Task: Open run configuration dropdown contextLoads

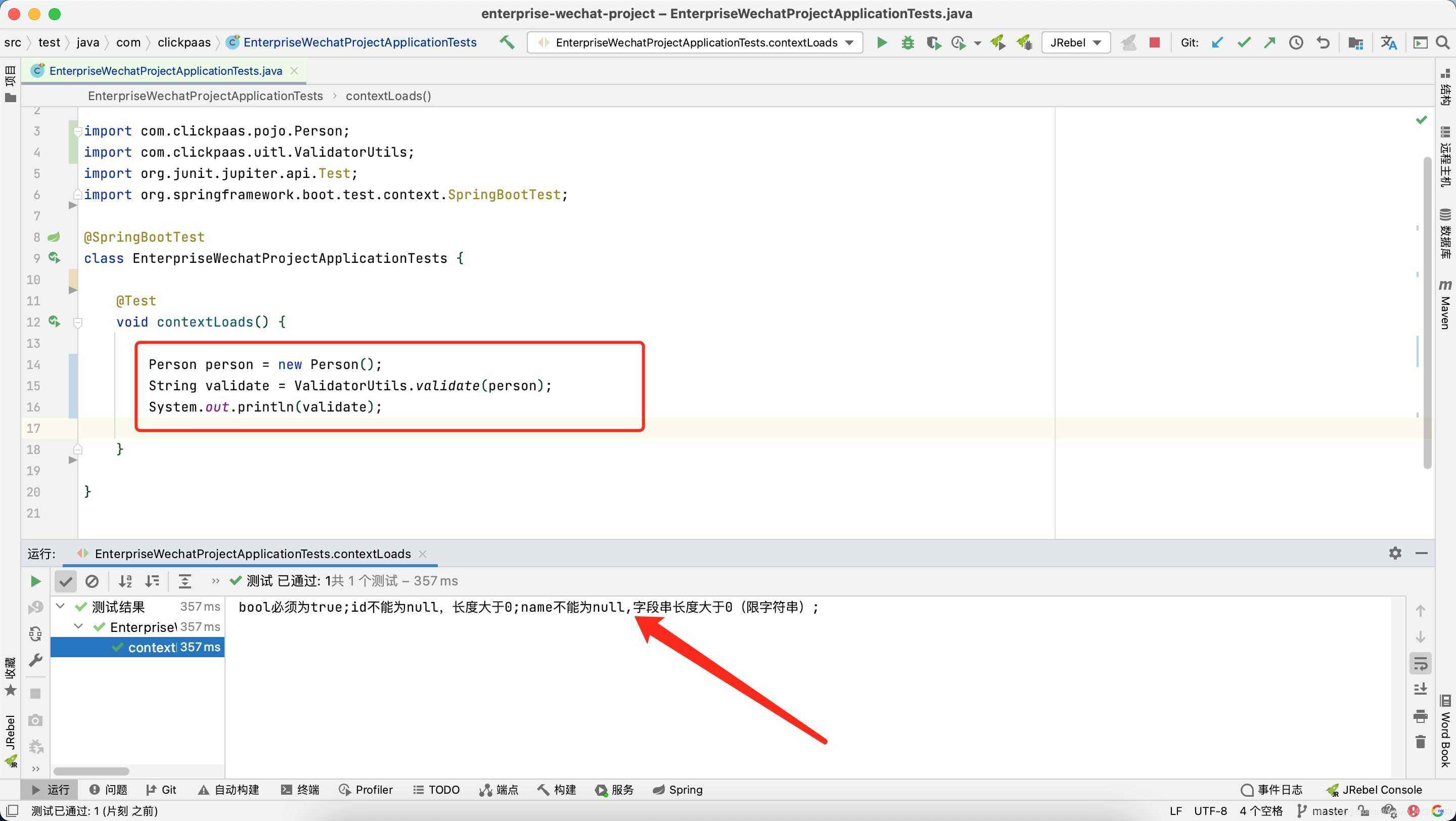Action: (695, 42)
